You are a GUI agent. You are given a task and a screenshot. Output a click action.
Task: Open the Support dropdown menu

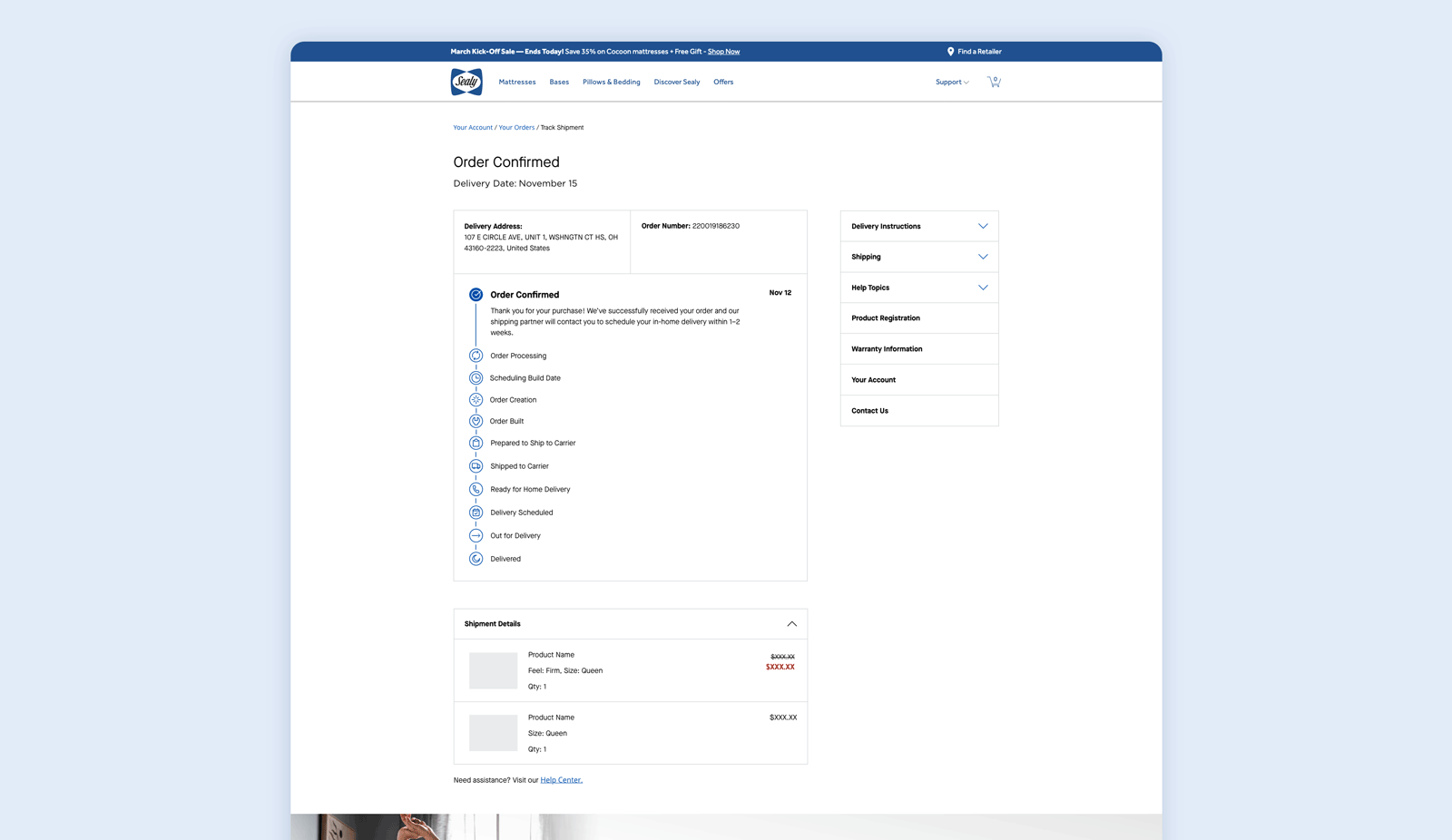(x=952, y=83)
